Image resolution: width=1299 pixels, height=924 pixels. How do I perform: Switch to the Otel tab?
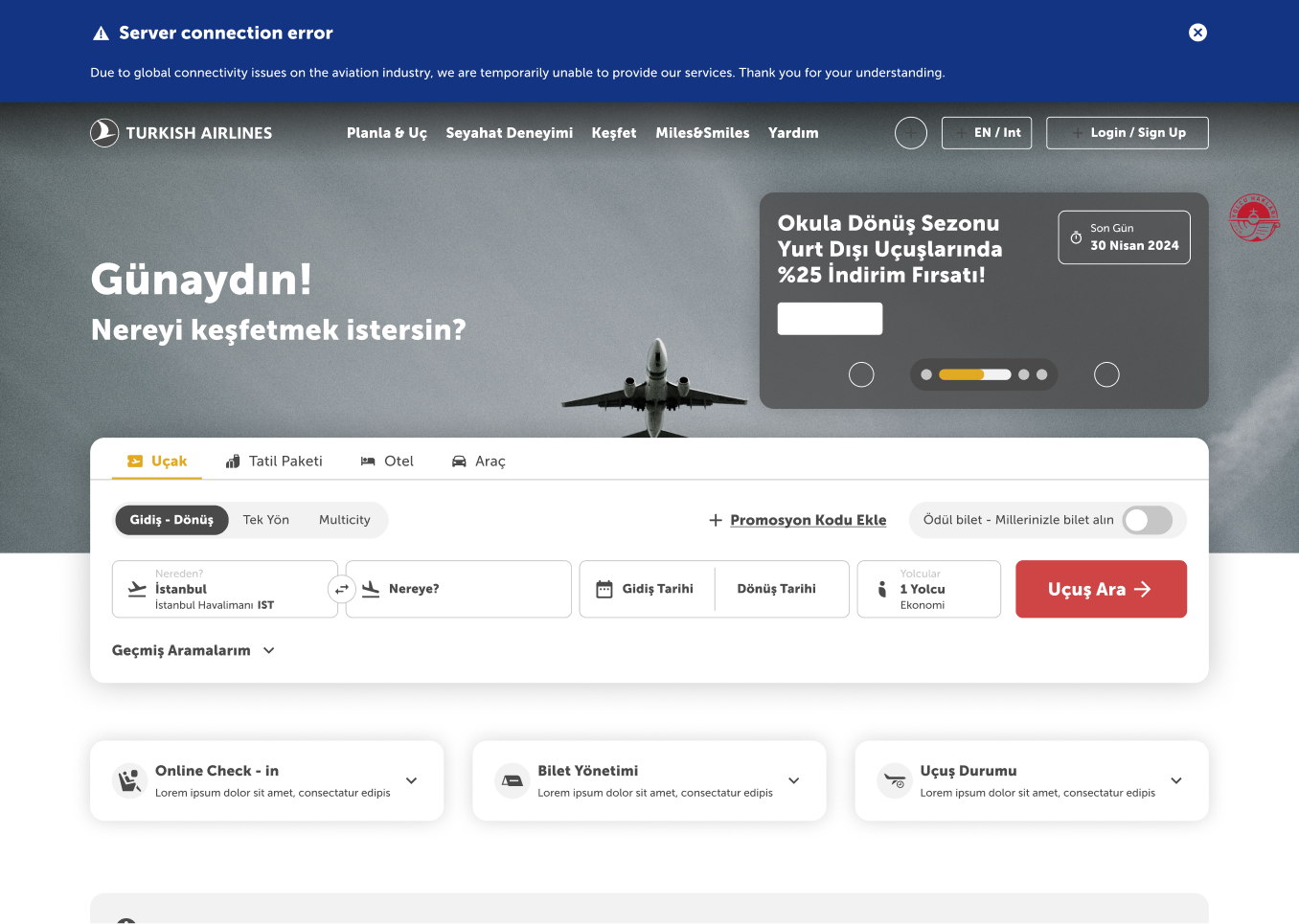click(x=387, y=462)
